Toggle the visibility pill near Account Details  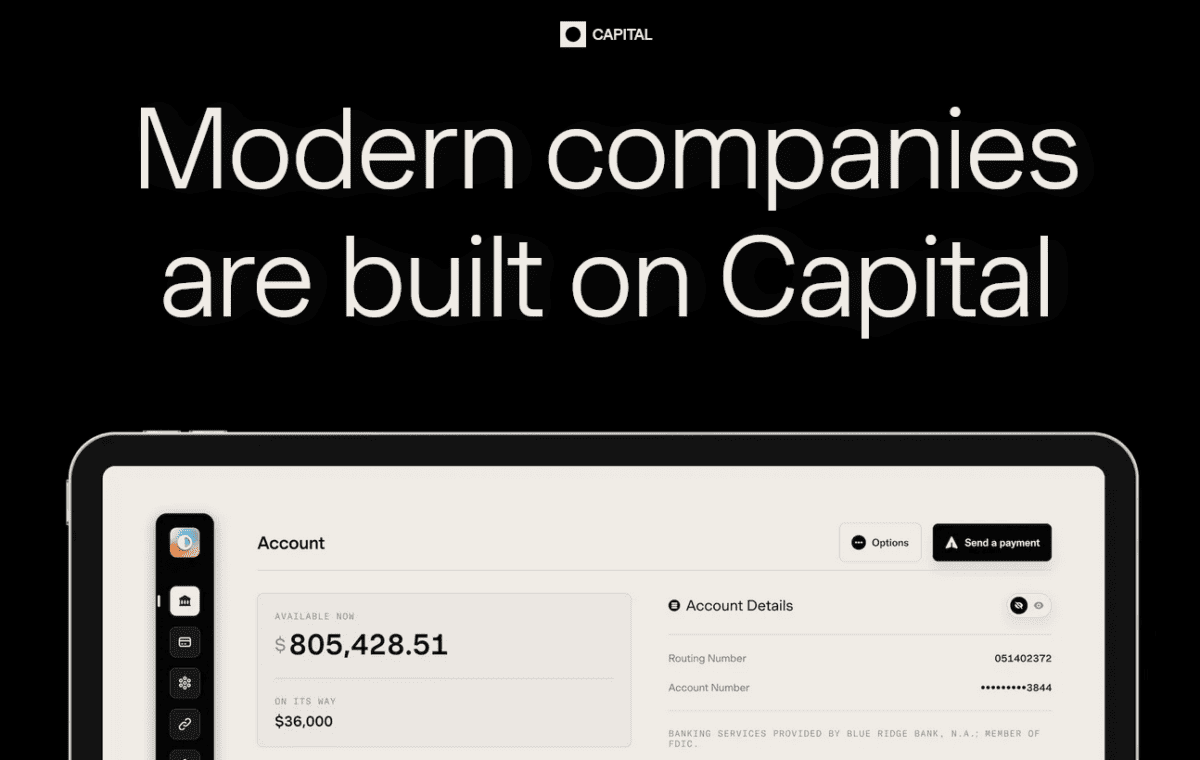pyautogui.click(x=1028, y=605)
